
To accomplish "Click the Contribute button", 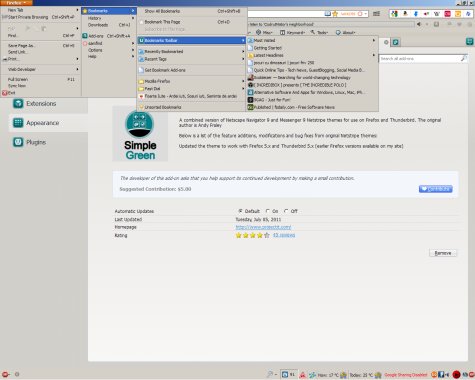I will [x=436, y=189].
